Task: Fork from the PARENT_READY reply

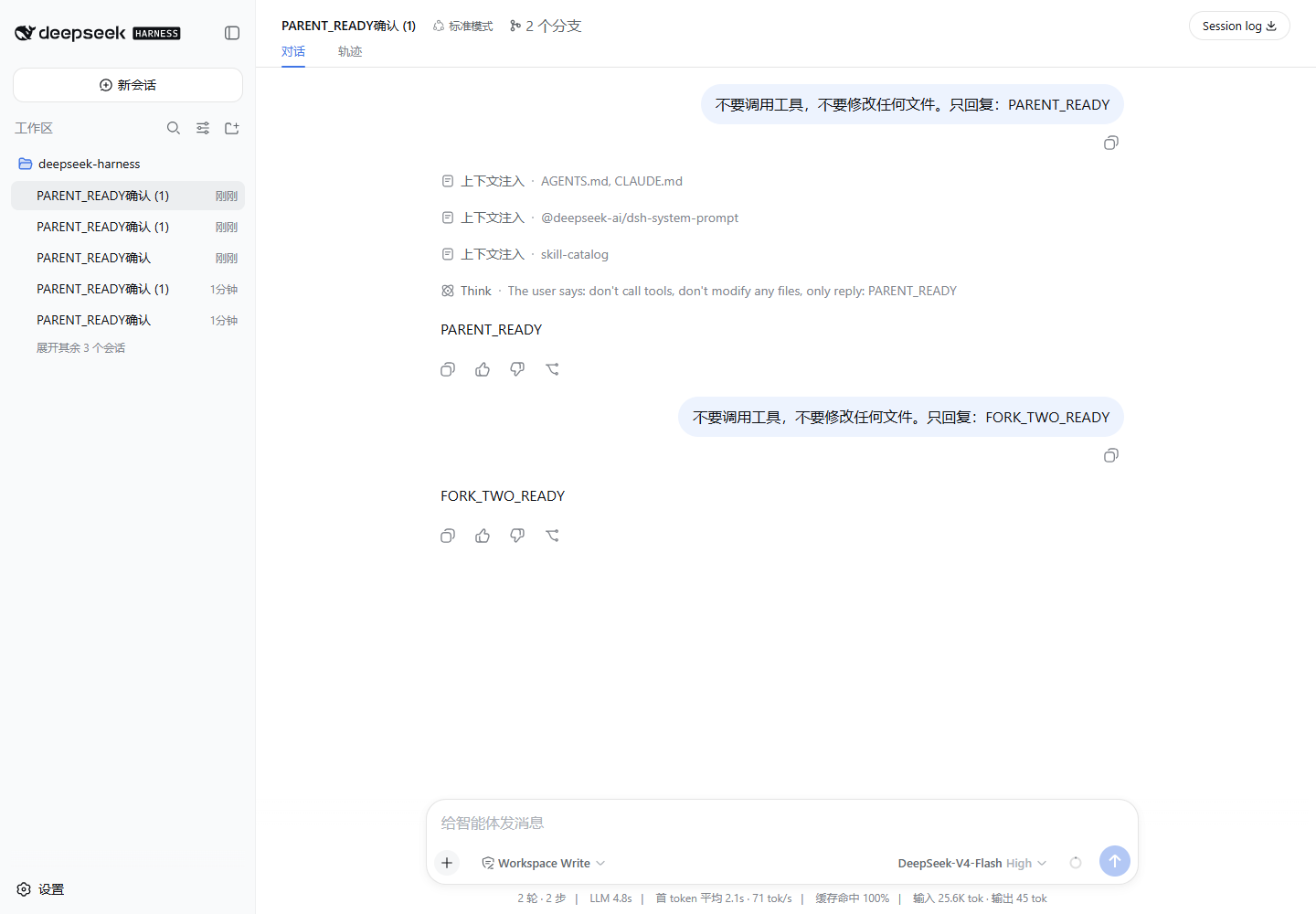Action: pos(552,369)
